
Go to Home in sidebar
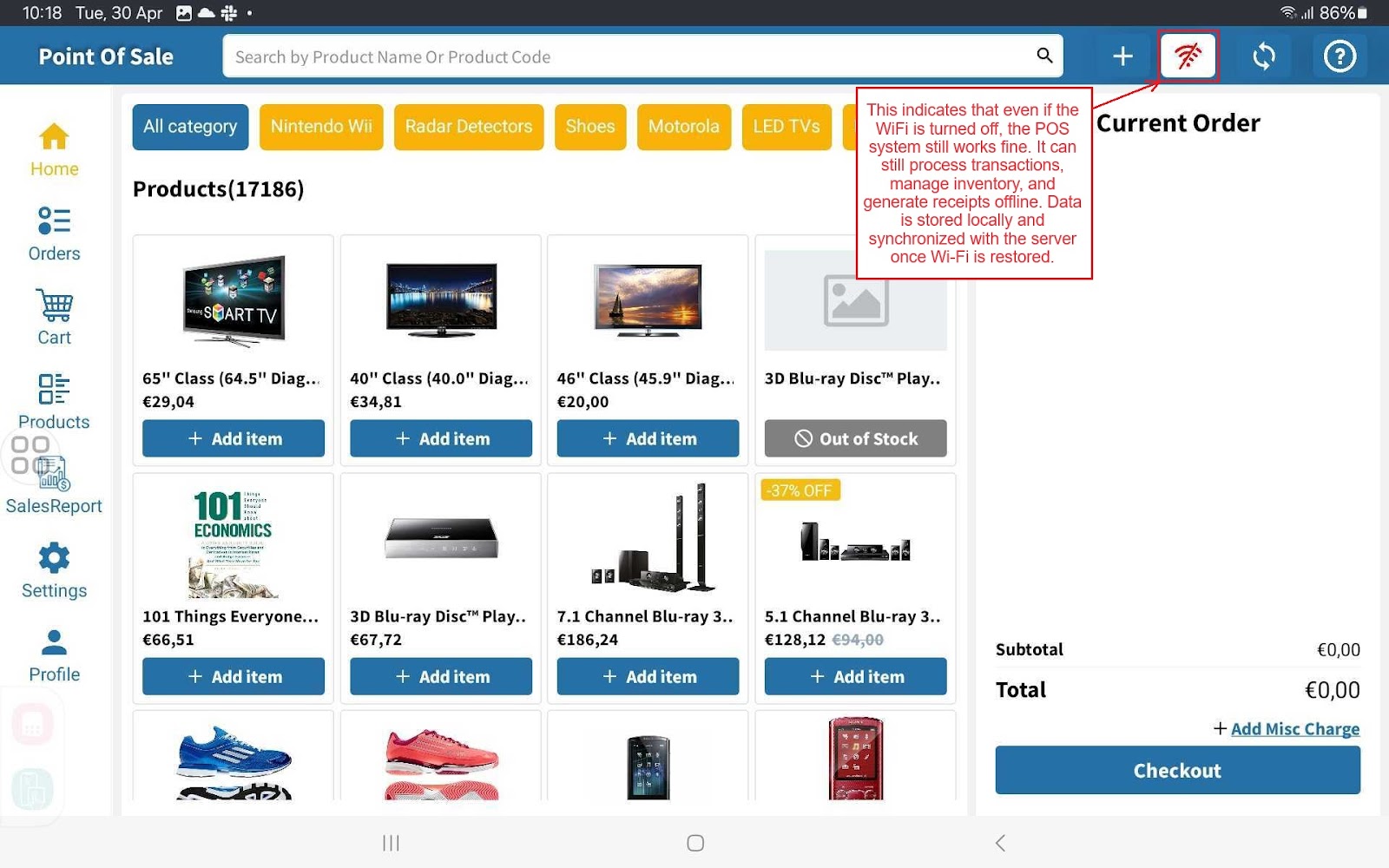click(54, 149)
